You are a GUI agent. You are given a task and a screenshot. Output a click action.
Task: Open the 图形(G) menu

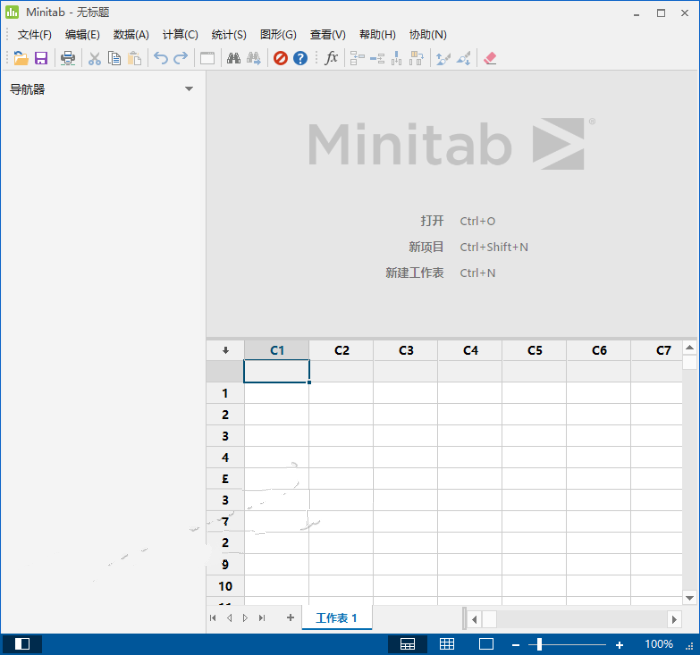(x=278, y=34)
